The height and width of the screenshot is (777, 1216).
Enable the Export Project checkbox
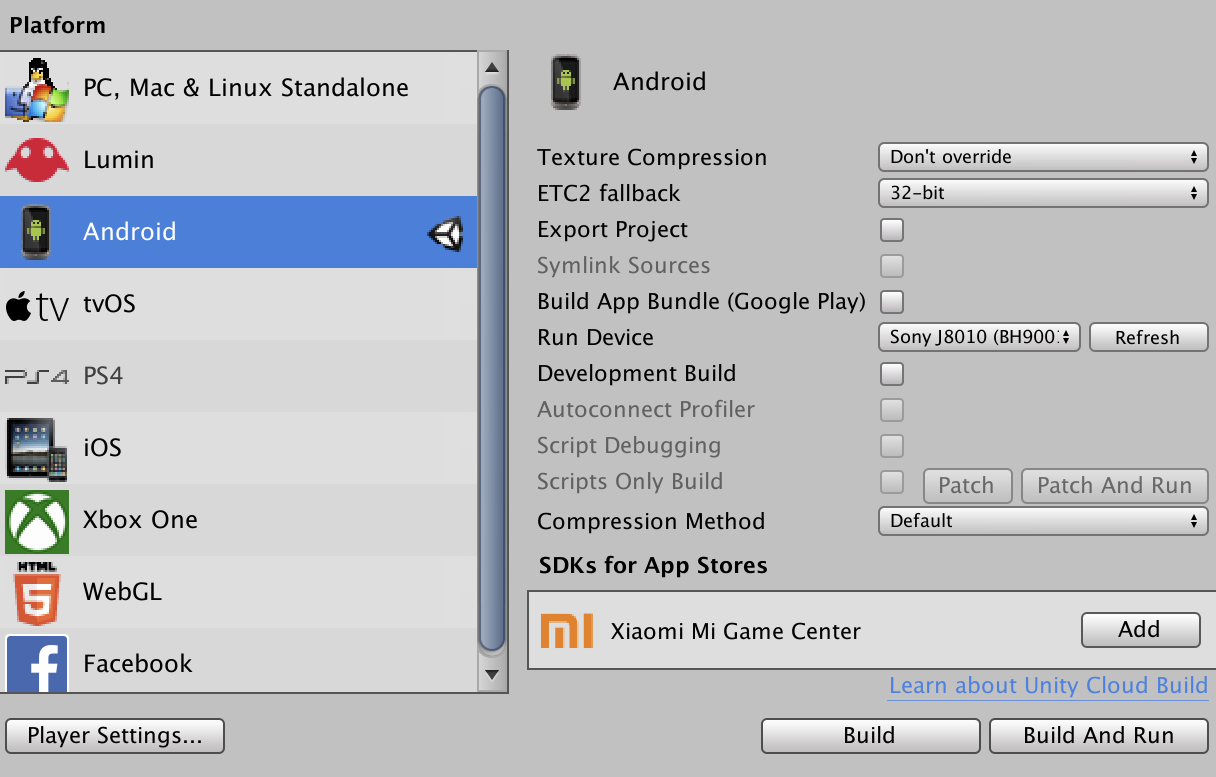pyautogui.click(x=891, y=230)
